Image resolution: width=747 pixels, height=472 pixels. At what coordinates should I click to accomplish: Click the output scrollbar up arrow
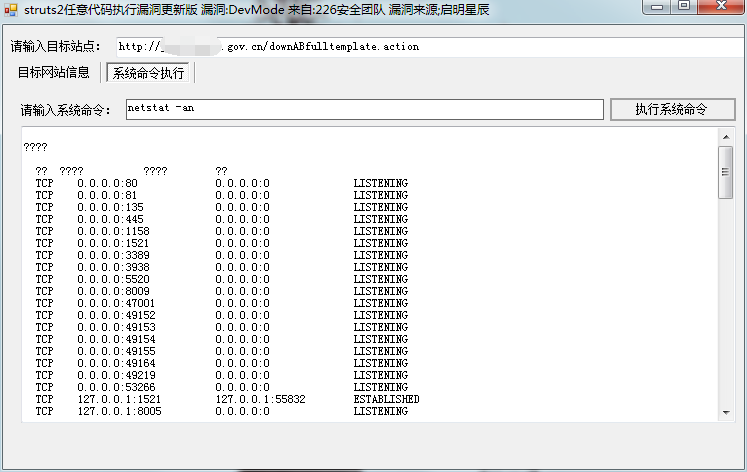point(726,137)
